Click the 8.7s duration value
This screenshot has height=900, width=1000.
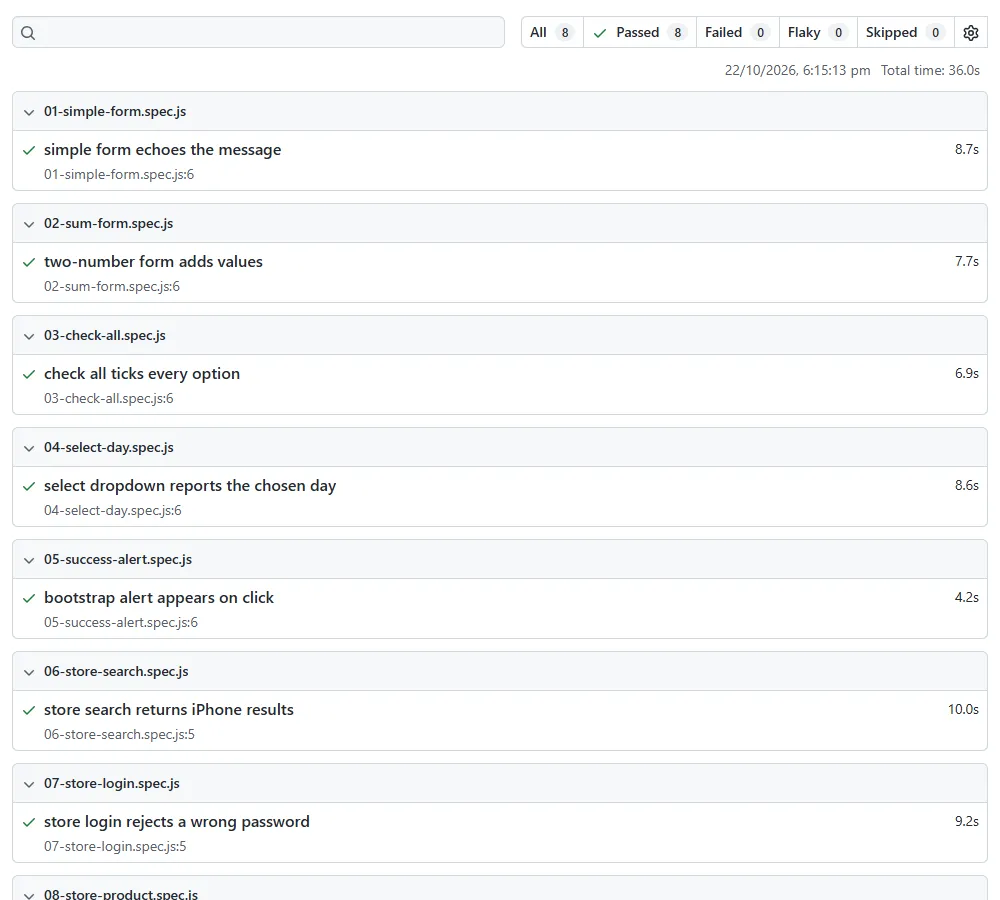point(966,149)
